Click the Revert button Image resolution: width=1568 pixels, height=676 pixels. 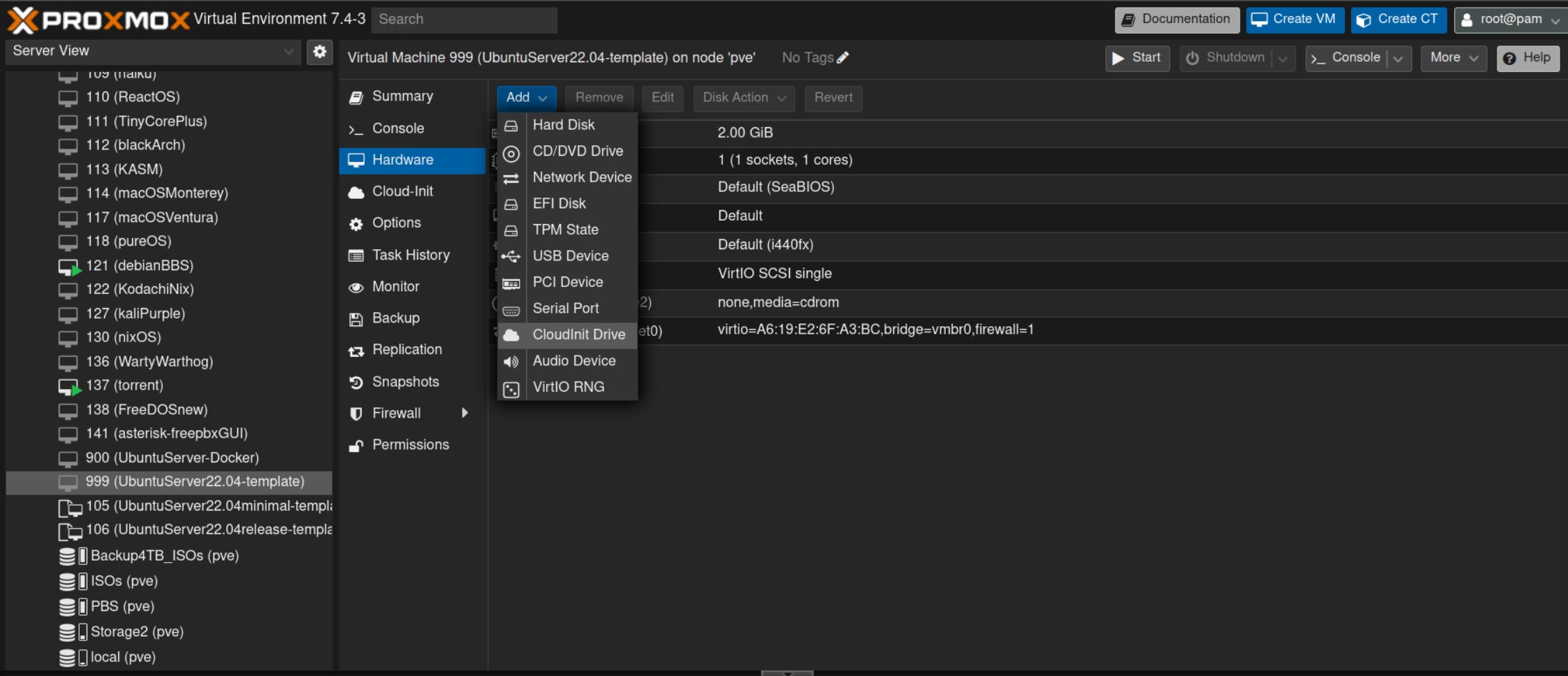pyautogui.click(x=833, y=98)
